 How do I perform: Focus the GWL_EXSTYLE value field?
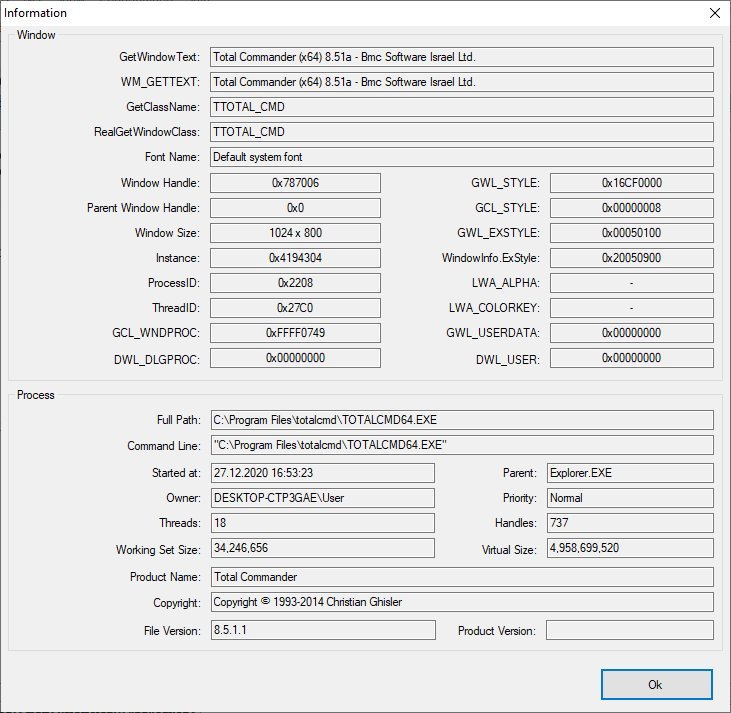point(631,233)
